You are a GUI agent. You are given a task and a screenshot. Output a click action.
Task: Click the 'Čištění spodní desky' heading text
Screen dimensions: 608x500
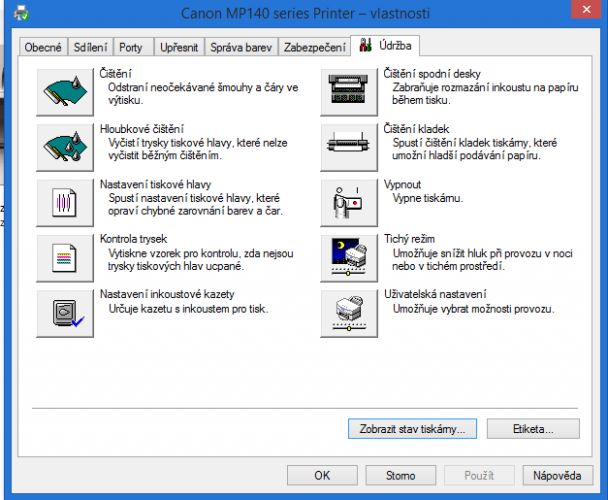coord(432,74)
